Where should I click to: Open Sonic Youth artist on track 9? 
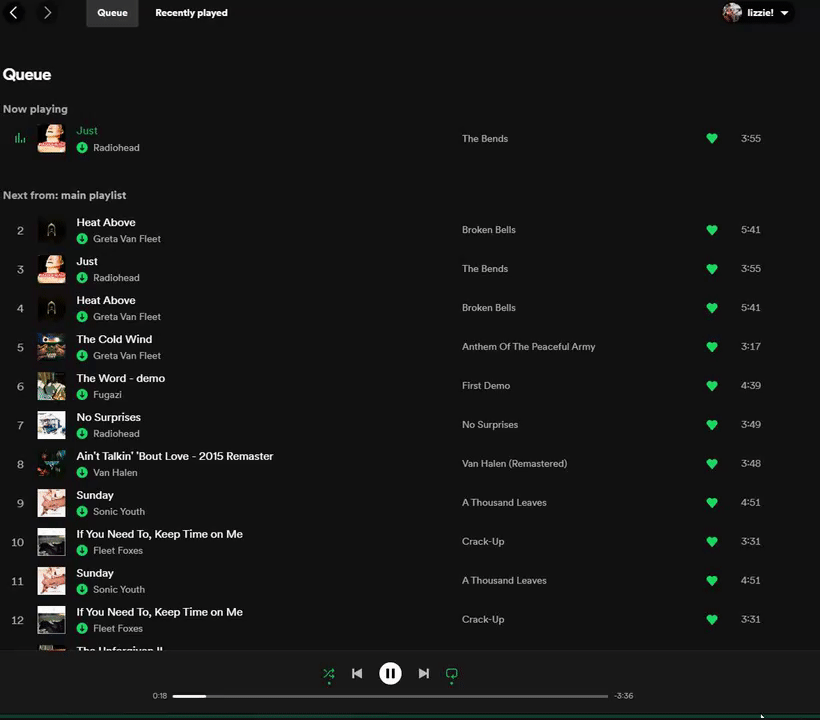[119, 511]
